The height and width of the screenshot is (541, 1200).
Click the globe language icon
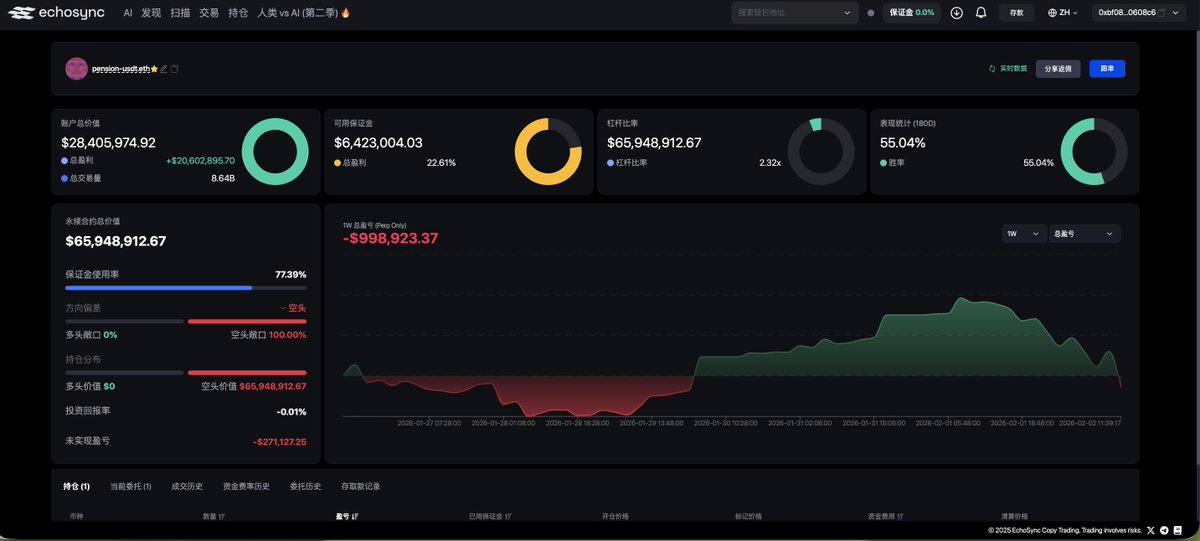(x=1052, y=13)
